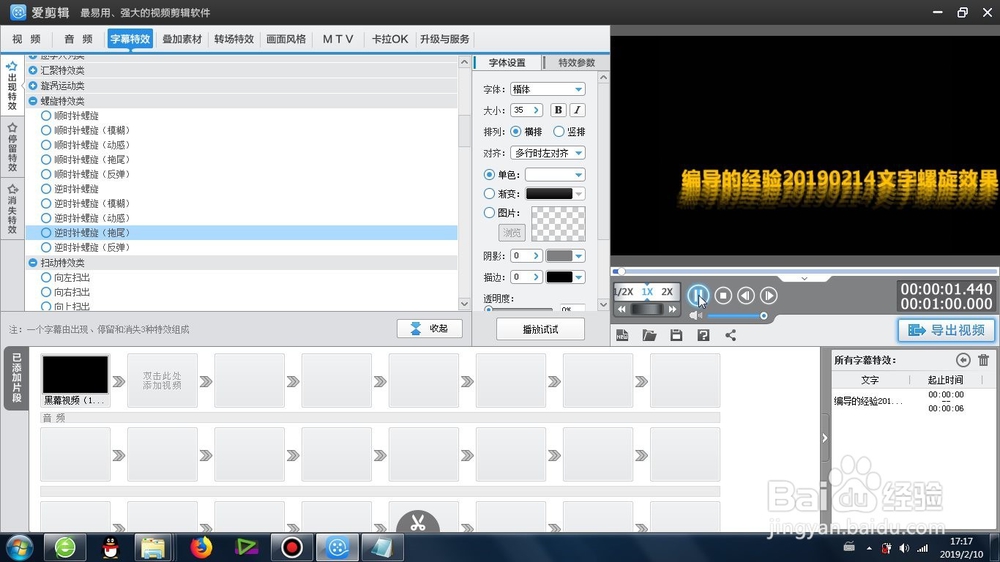The image size is (1000, 562).
Task: Open 消失特效 sidebar tab
Action: [x=12, y=209]
